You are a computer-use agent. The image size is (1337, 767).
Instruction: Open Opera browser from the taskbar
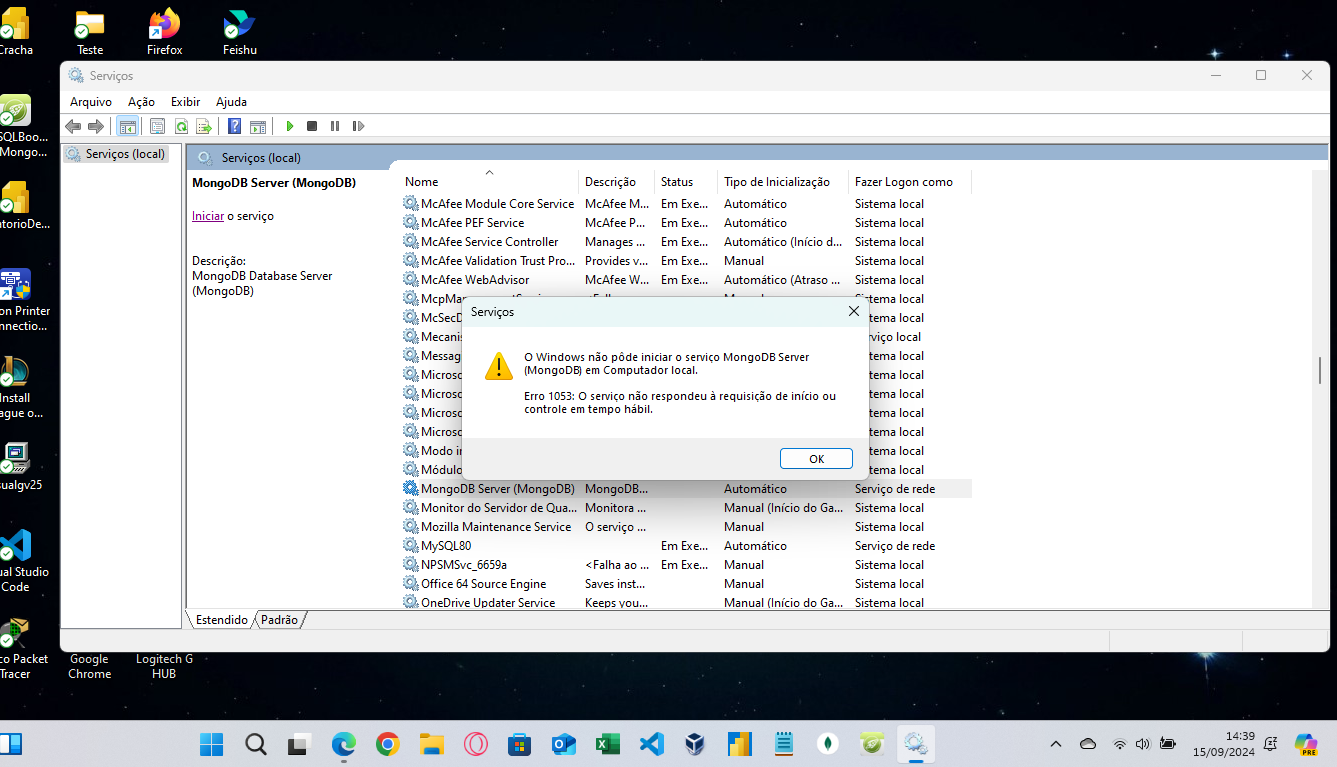[475, 744]
